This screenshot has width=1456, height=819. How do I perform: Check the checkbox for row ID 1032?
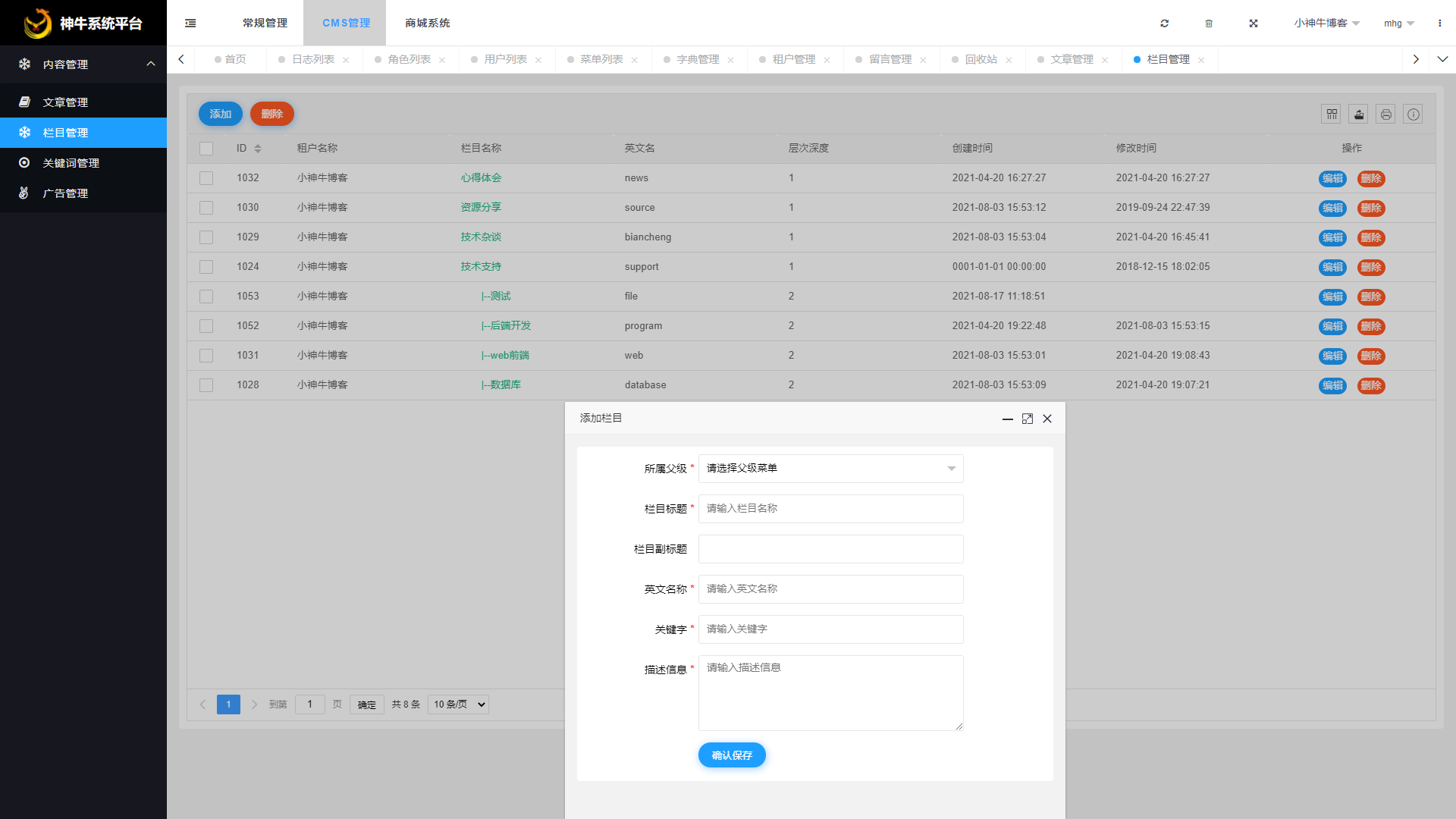[x=206, y=177]
